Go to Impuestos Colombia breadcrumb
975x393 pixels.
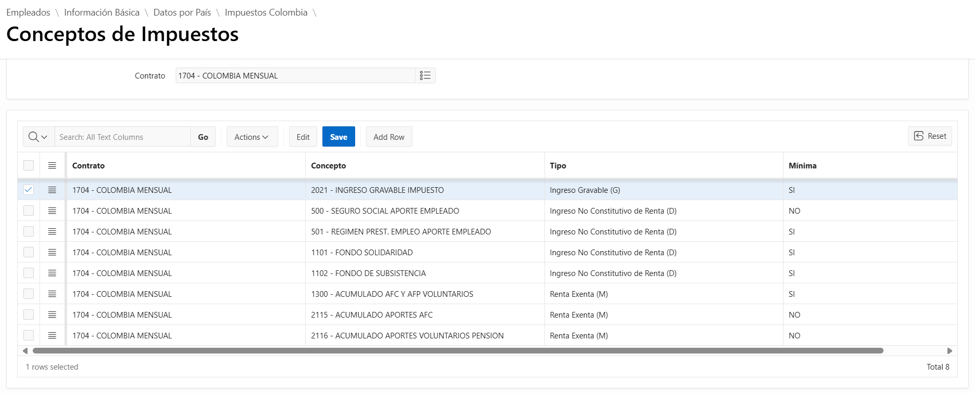[x=266, y=12]
